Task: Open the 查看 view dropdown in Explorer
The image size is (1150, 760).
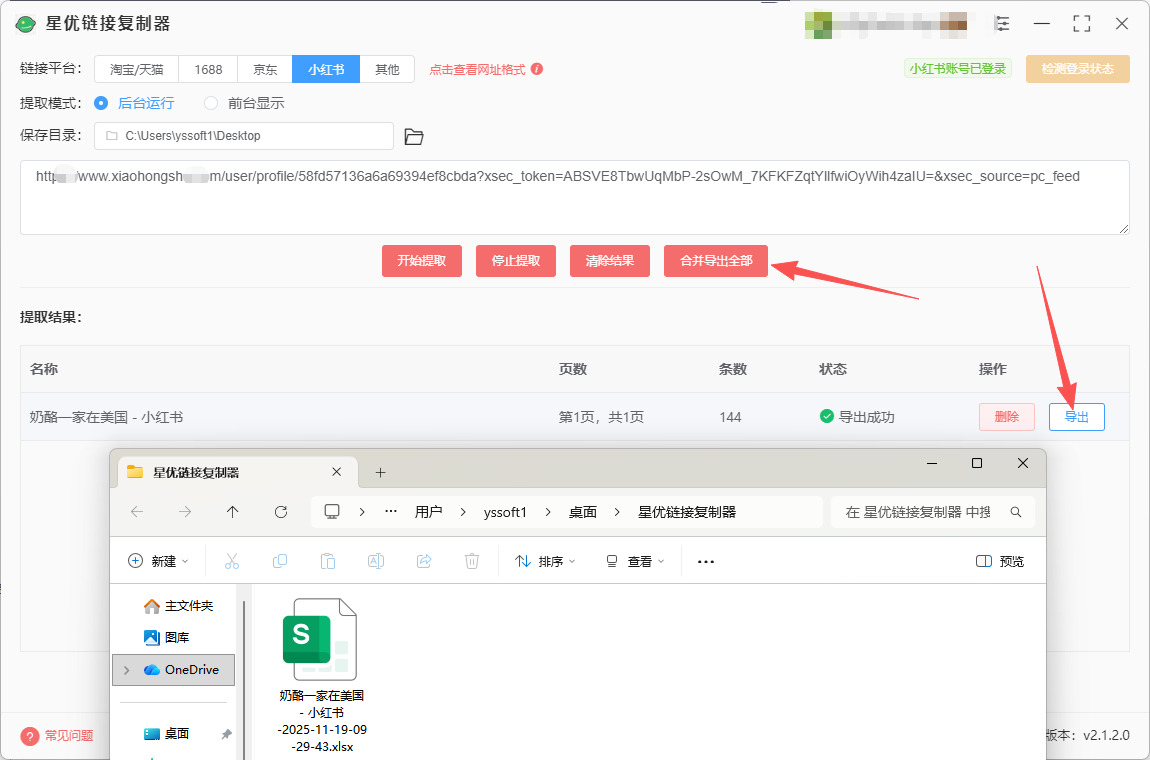Action: (635, 561)
